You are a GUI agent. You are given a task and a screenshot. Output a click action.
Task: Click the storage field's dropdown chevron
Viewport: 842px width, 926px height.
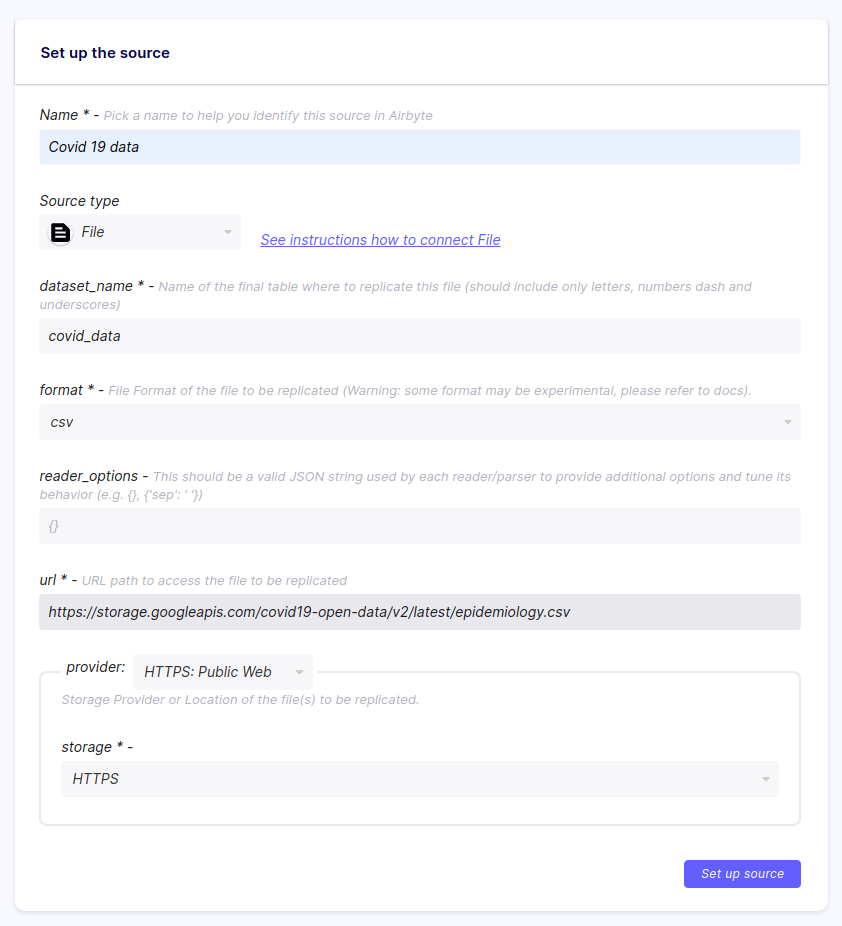coord(766,778)
